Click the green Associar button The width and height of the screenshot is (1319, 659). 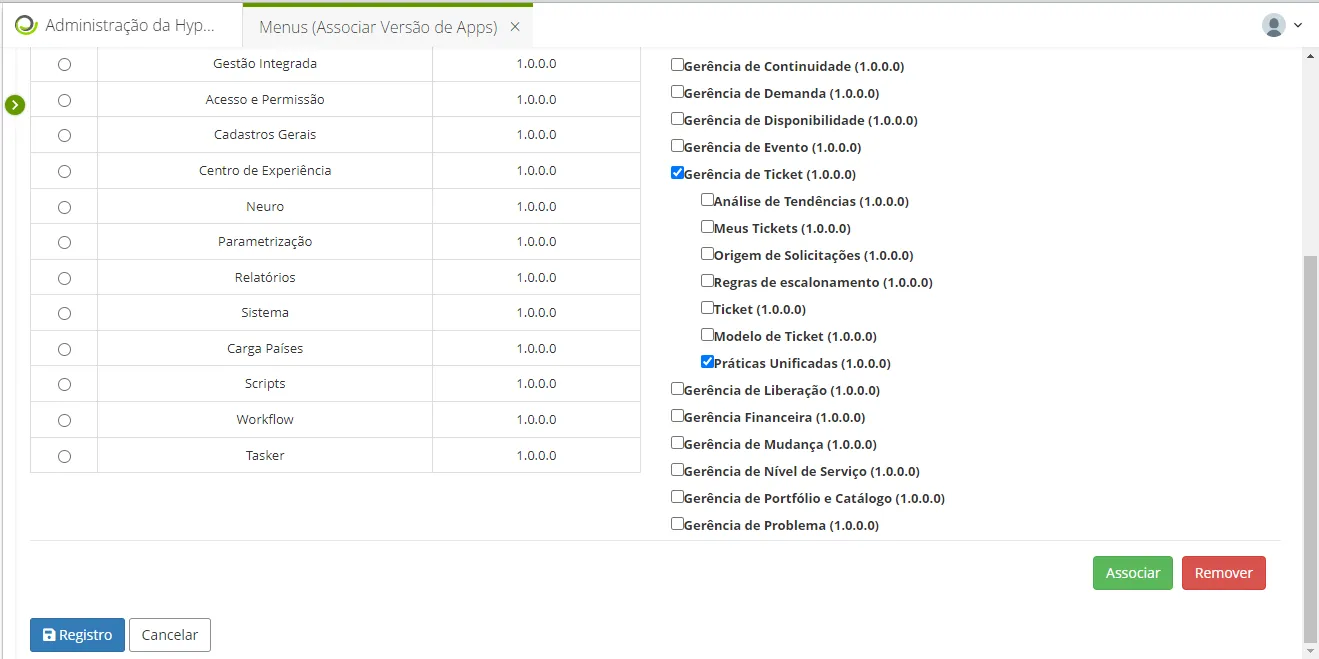1133,573
